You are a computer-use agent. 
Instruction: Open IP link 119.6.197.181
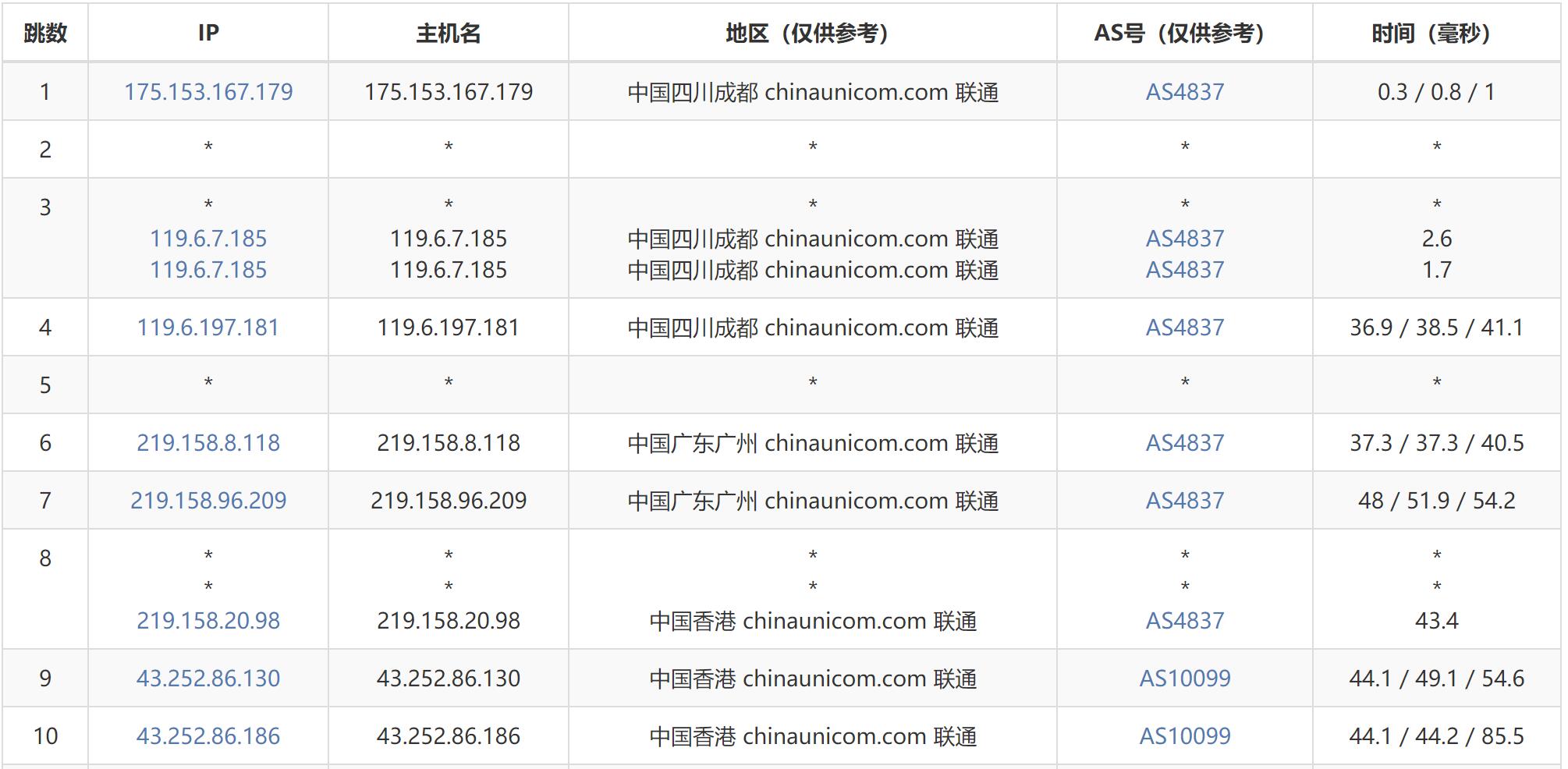tap(208, 328)
